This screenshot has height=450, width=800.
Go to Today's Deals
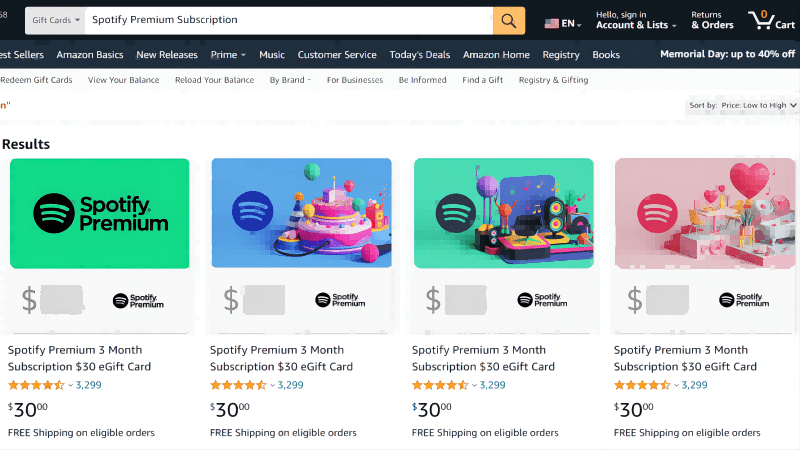click(420, 55)
